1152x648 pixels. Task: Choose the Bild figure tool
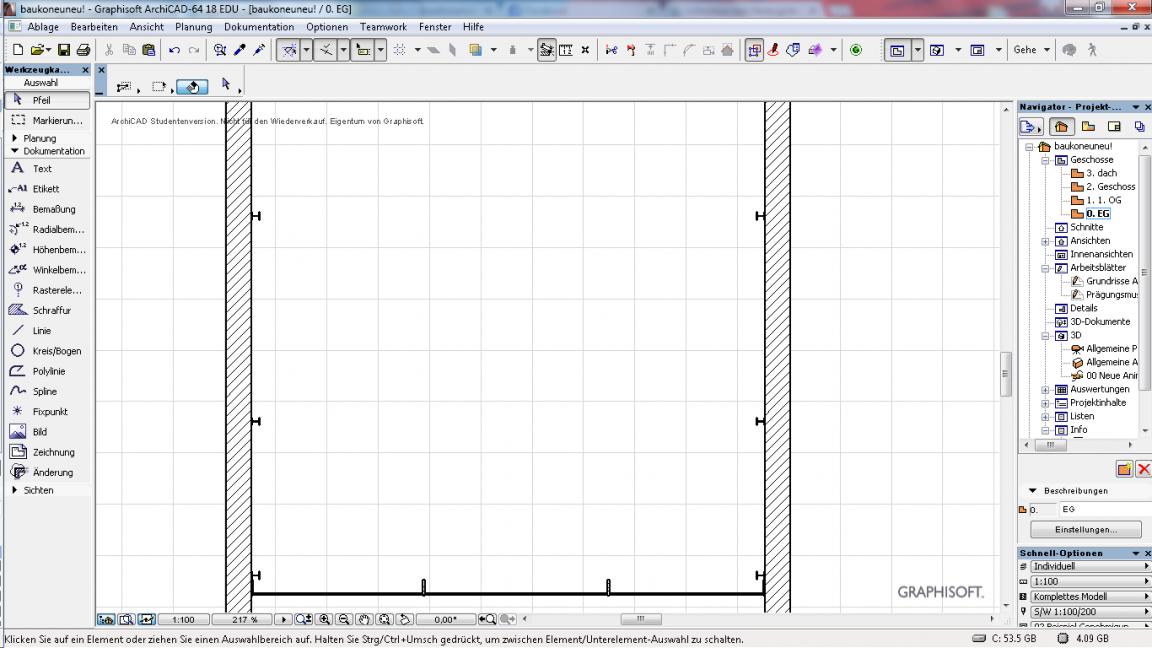coord(47,432)
